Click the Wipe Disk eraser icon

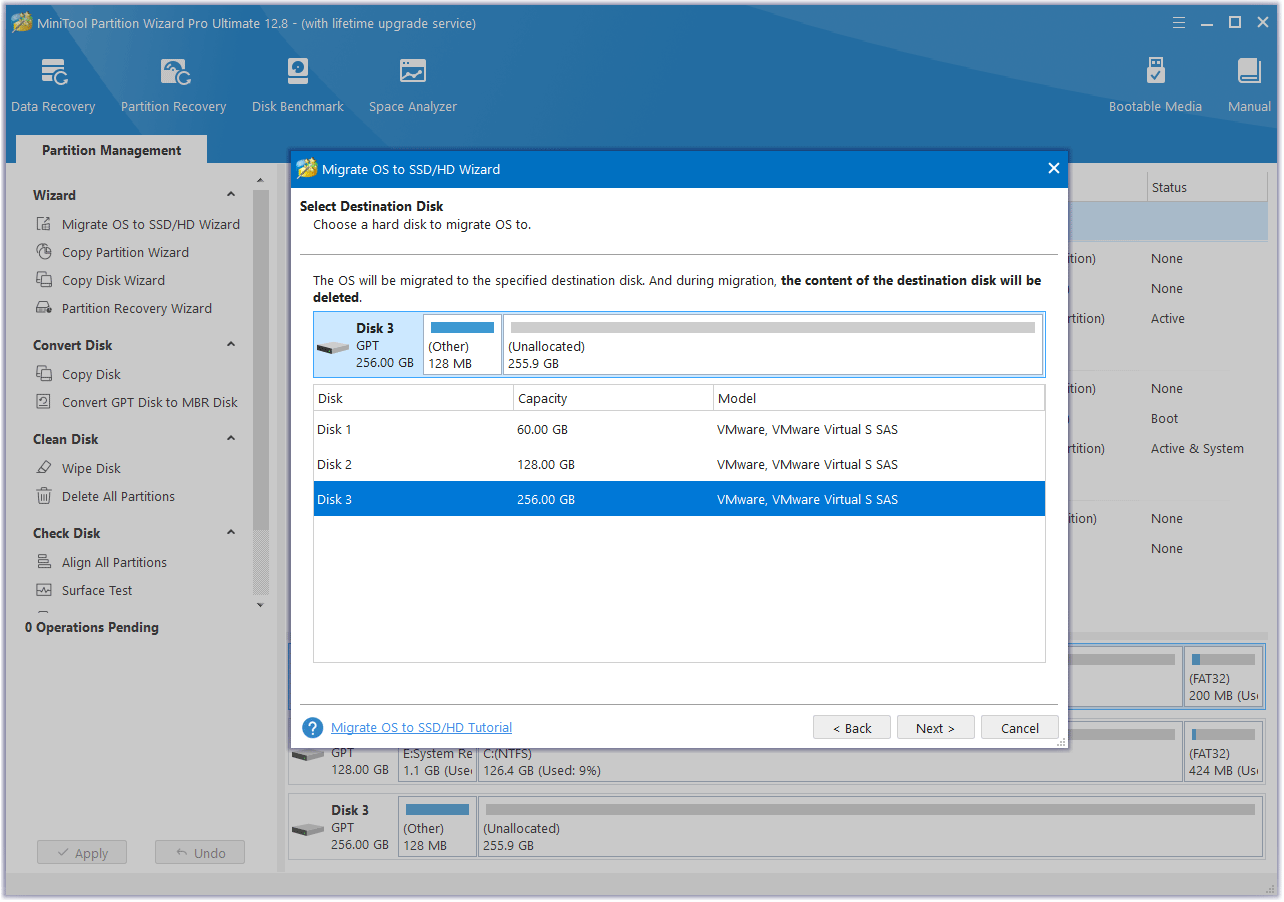[44, 468]
